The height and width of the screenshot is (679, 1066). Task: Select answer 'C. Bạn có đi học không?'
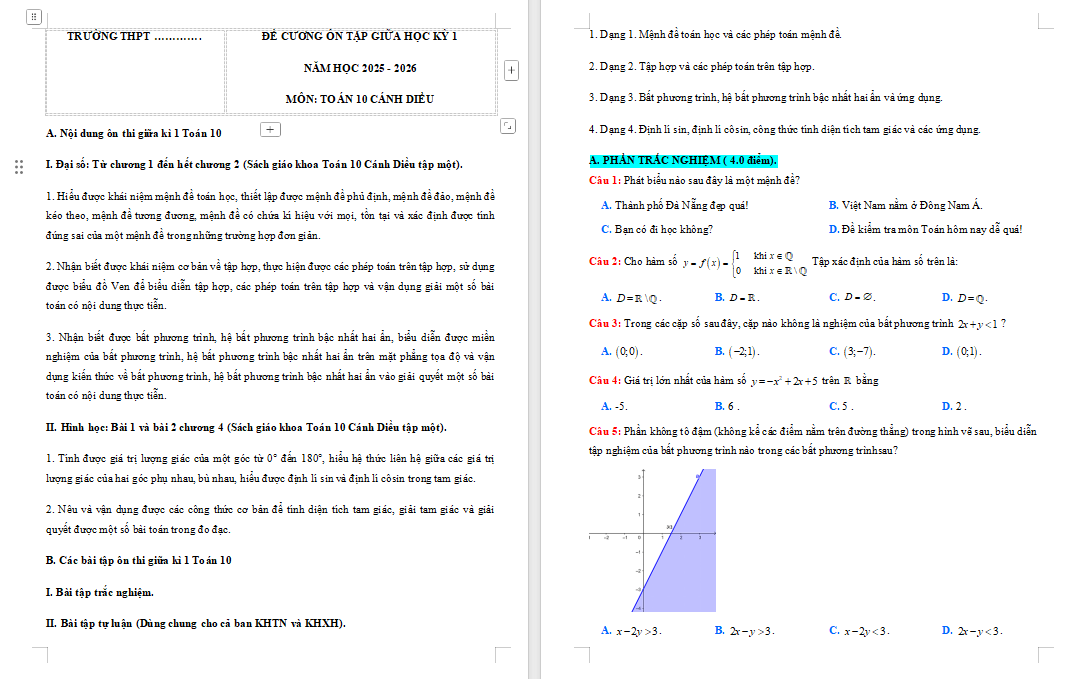click(657, 230)
